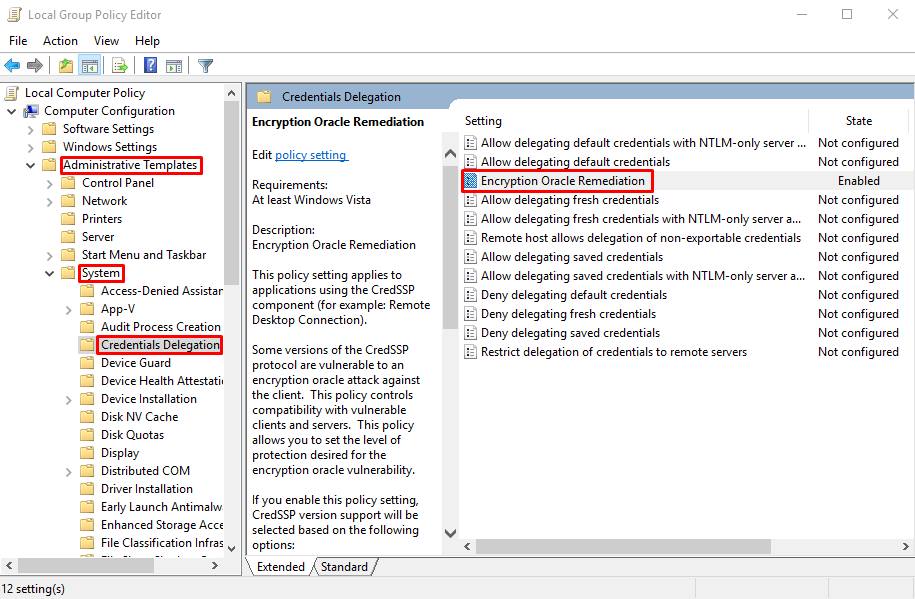Click the tree's horizontal scrollbar right arrow
The width and height of the screenshot is (915, 599).
click(215, 566)
